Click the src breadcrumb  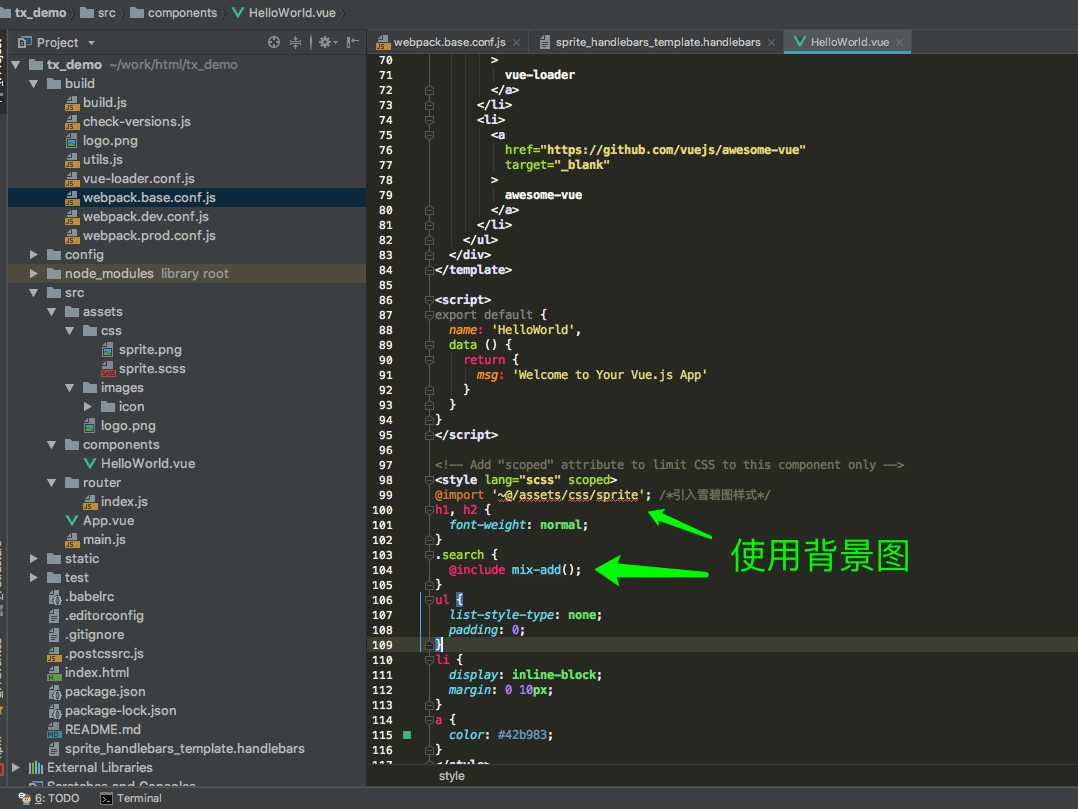pos(98,13)
